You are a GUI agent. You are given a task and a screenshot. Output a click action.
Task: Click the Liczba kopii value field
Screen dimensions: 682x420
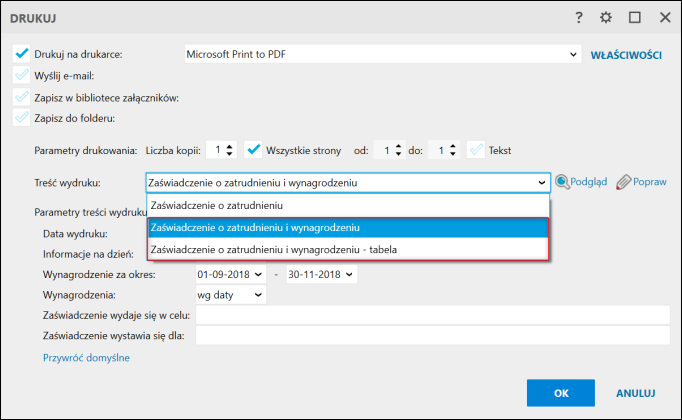(x=215, y=150)
